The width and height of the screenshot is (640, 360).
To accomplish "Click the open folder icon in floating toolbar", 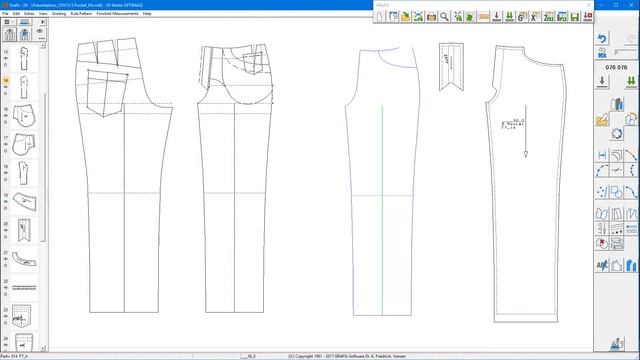I will coord(405,17).
